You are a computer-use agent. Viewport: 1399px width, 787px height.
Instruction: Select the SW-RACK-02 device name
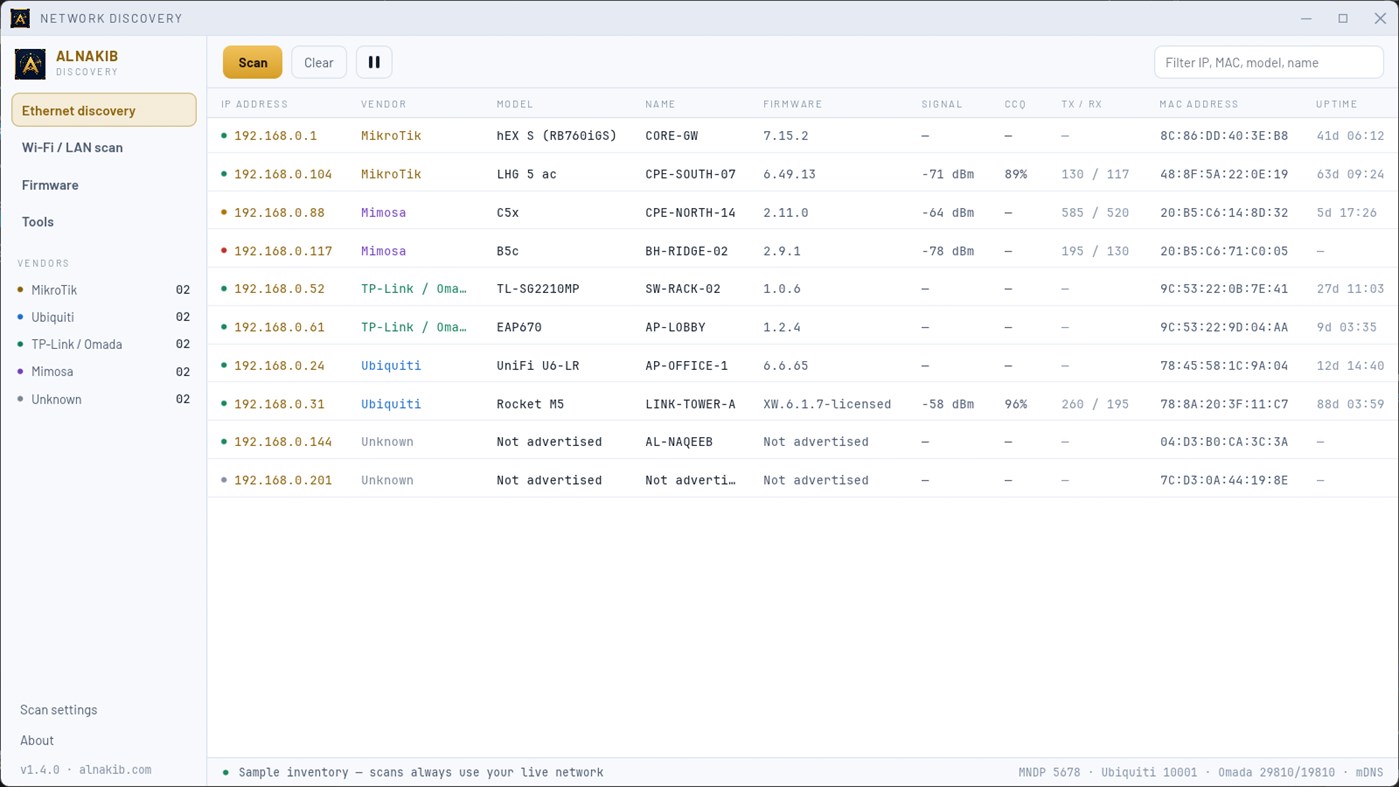pos(682,289)
